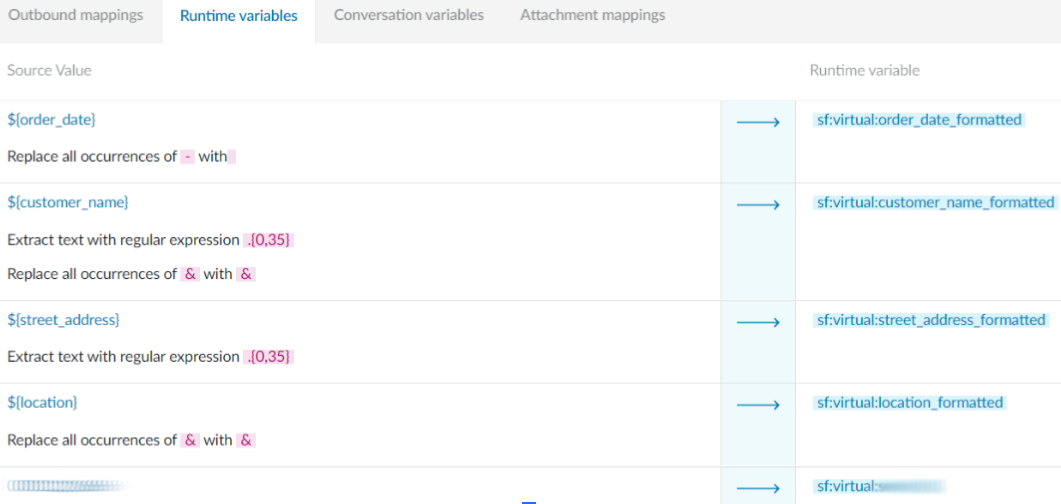Switch to Conversation variables tab

(408, 15)
